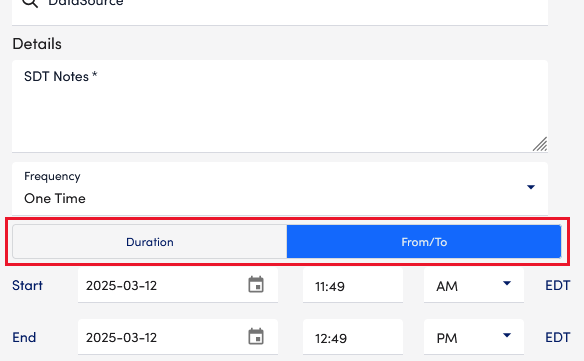
Task: Click the Frequency dropdown arrow
Action: click(531, 187)
